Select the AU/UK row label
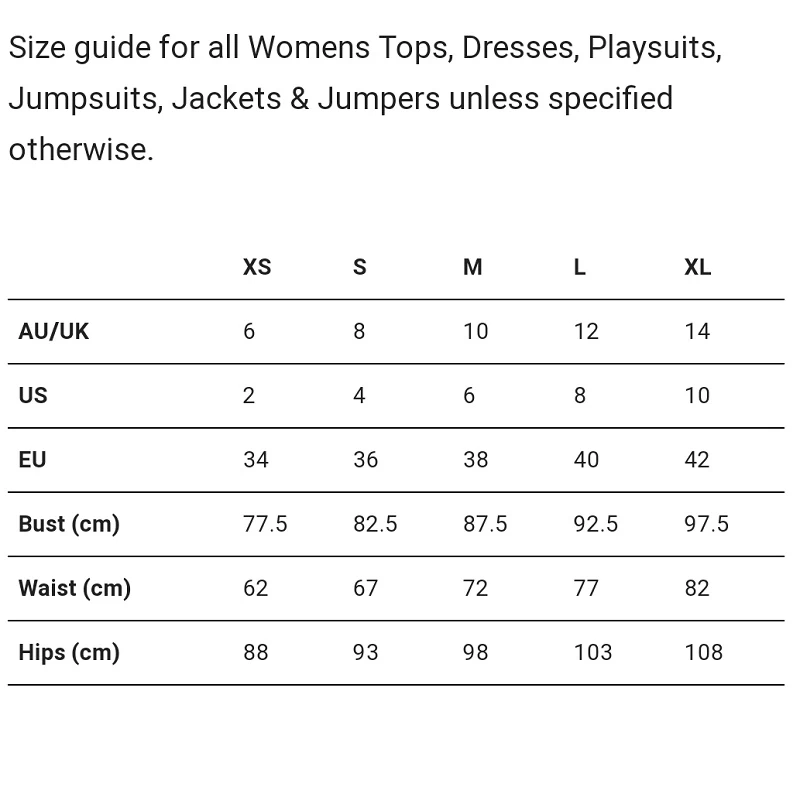Viewport: 800px width, 787px height. 54,331
